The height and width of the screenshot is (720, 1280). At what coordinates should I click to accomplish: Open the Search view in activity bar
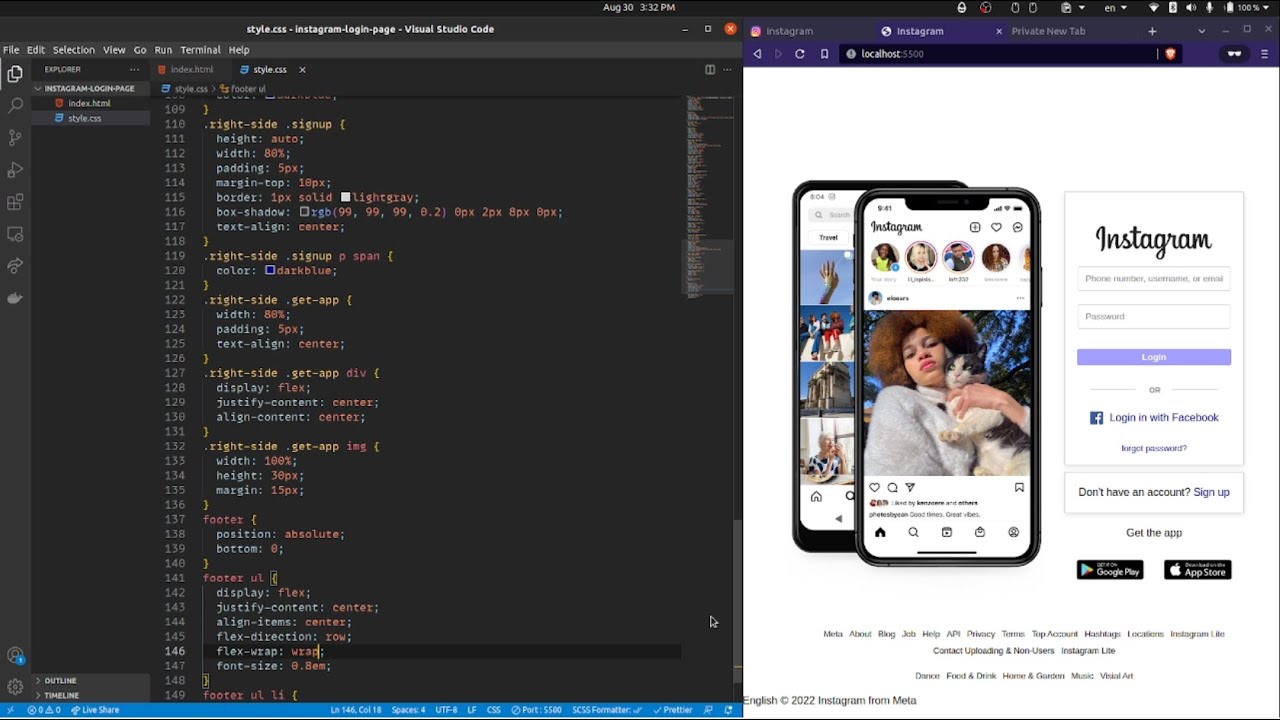(15, 105)
